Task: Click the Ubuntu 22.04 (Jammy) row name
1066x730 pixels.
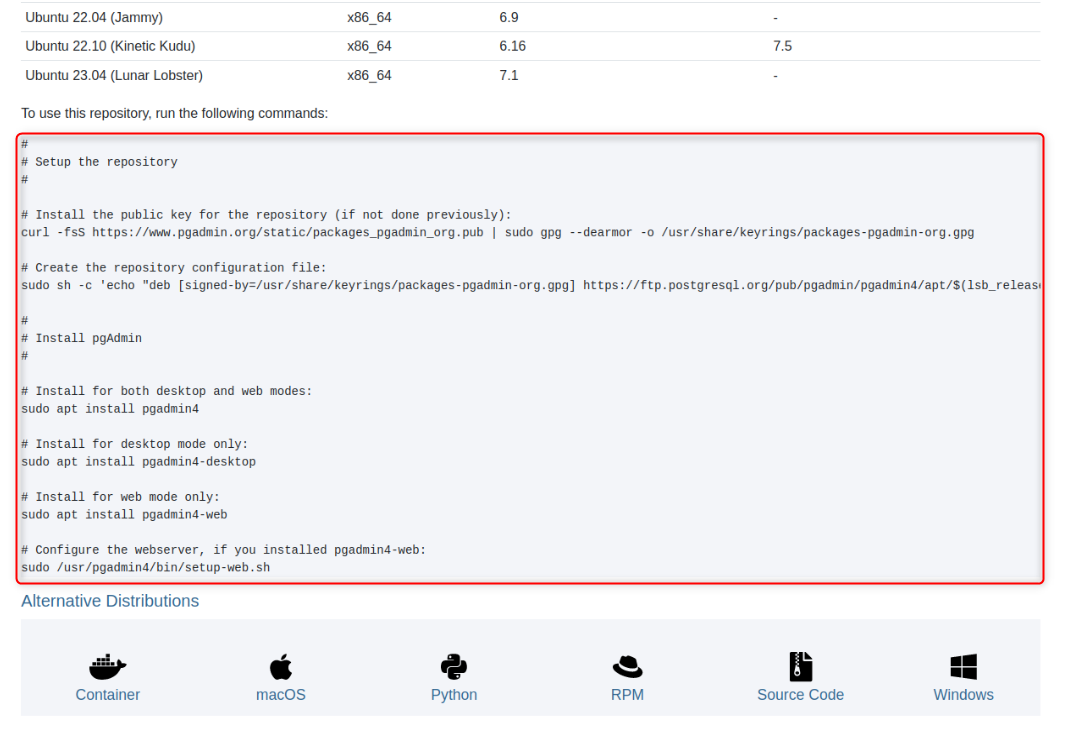Action: tap(94, 18)
